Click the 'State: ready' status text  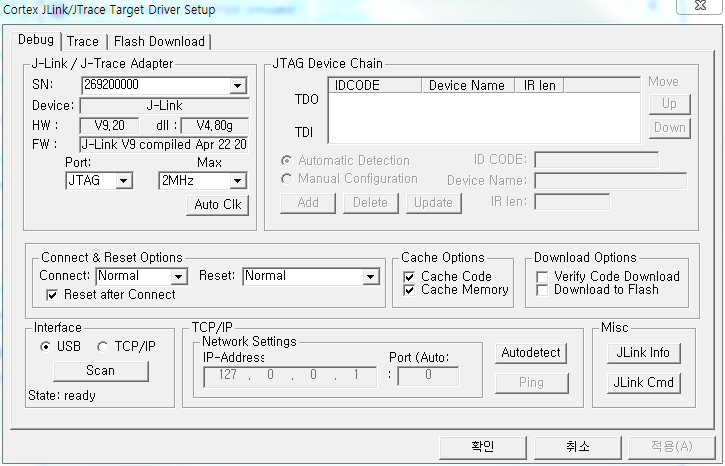click(62, 396)
